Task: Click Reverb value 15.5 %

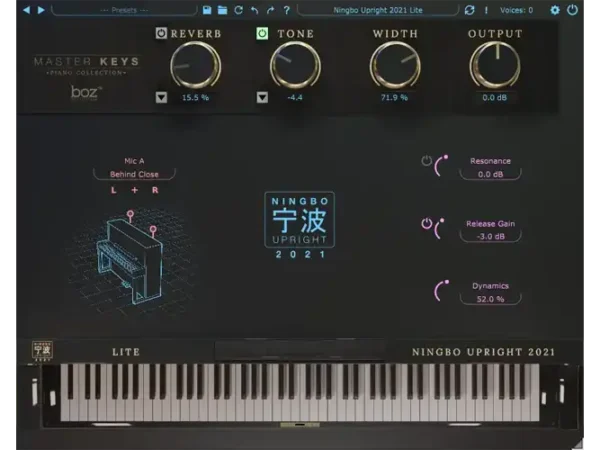Action: (196, 98)
